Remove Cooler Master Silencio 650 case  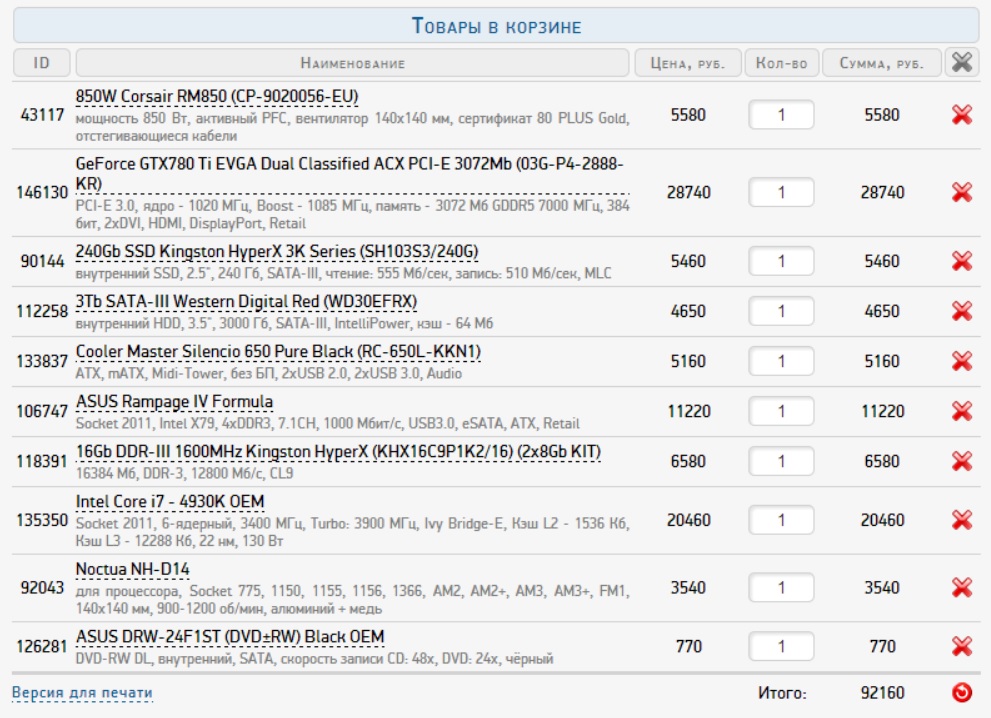(x=961, y=360)
